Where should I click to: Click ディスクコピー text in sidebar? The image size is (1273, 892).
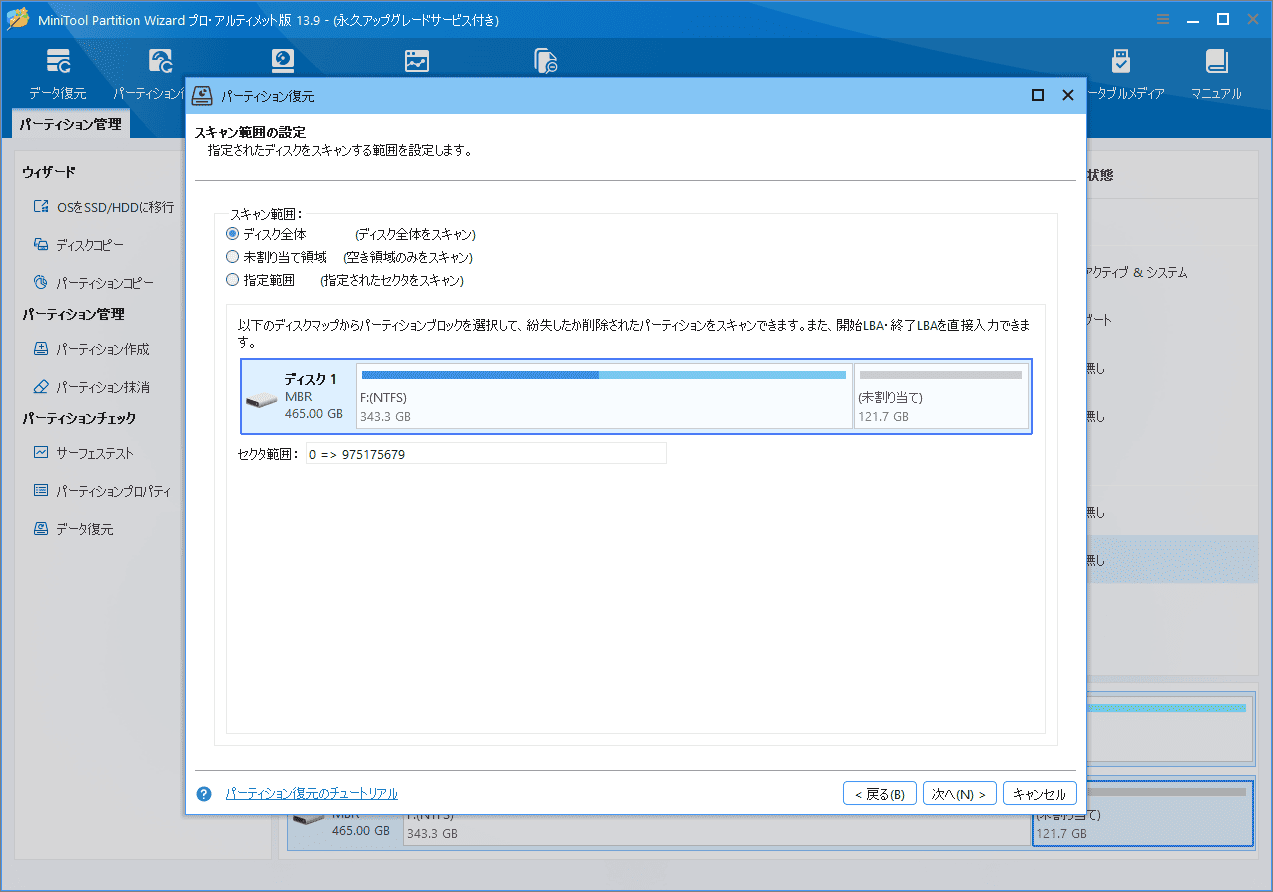[90, 245]
